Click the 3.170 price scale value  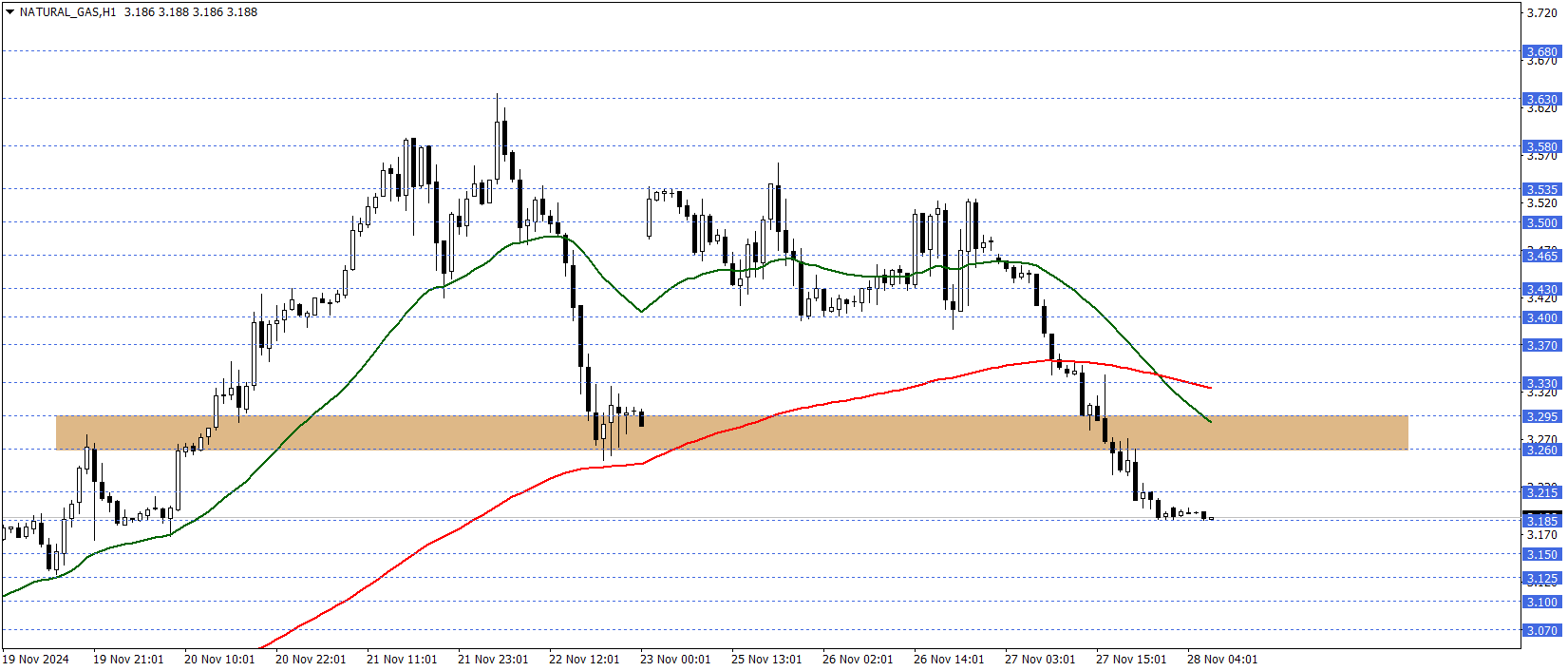click(x=1542, y=534)
